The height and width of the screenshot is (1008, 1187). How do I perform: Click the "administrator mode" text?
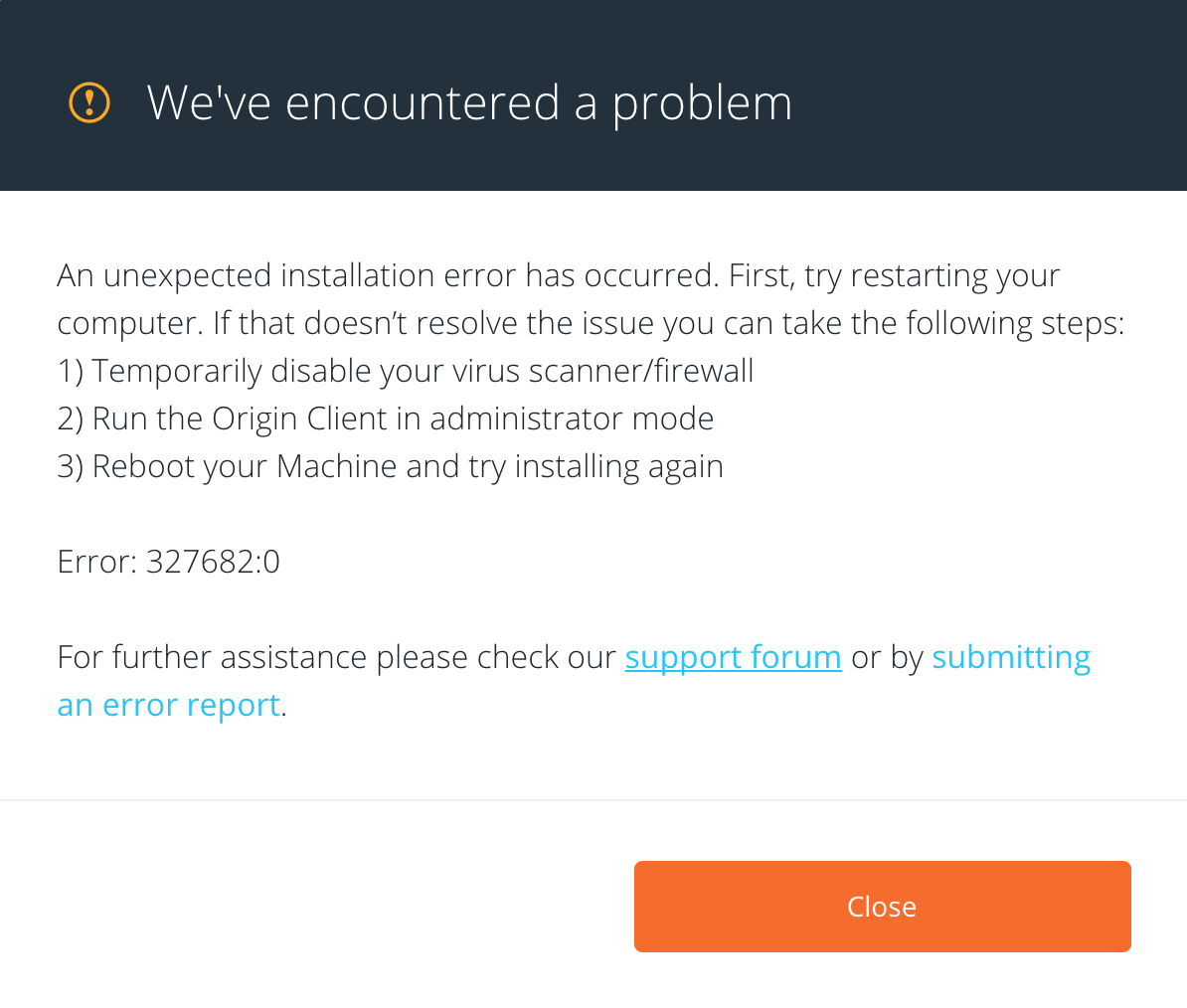572,419
